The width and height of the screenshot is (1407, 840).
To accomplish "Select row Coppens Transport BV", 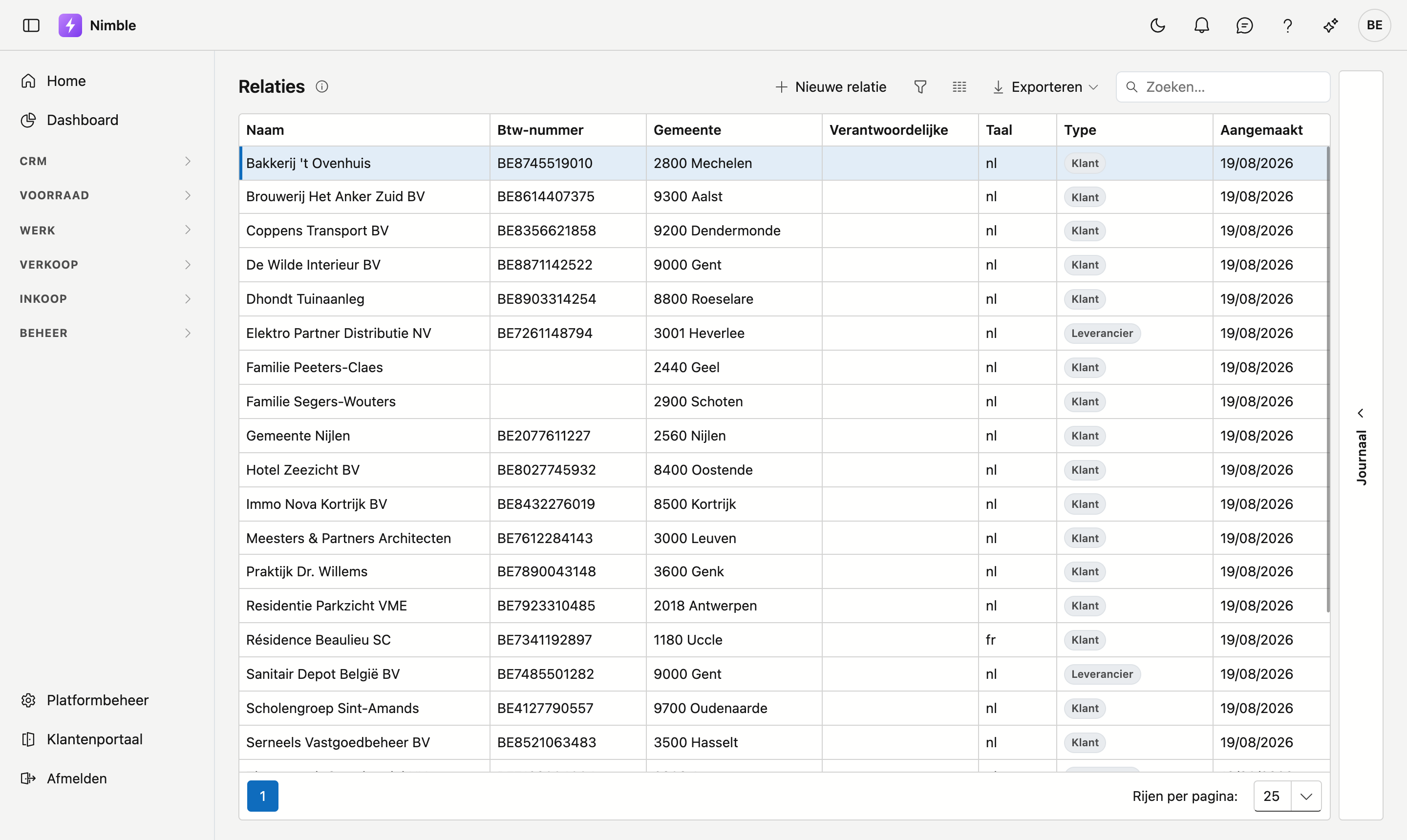I will pos(784,231).
